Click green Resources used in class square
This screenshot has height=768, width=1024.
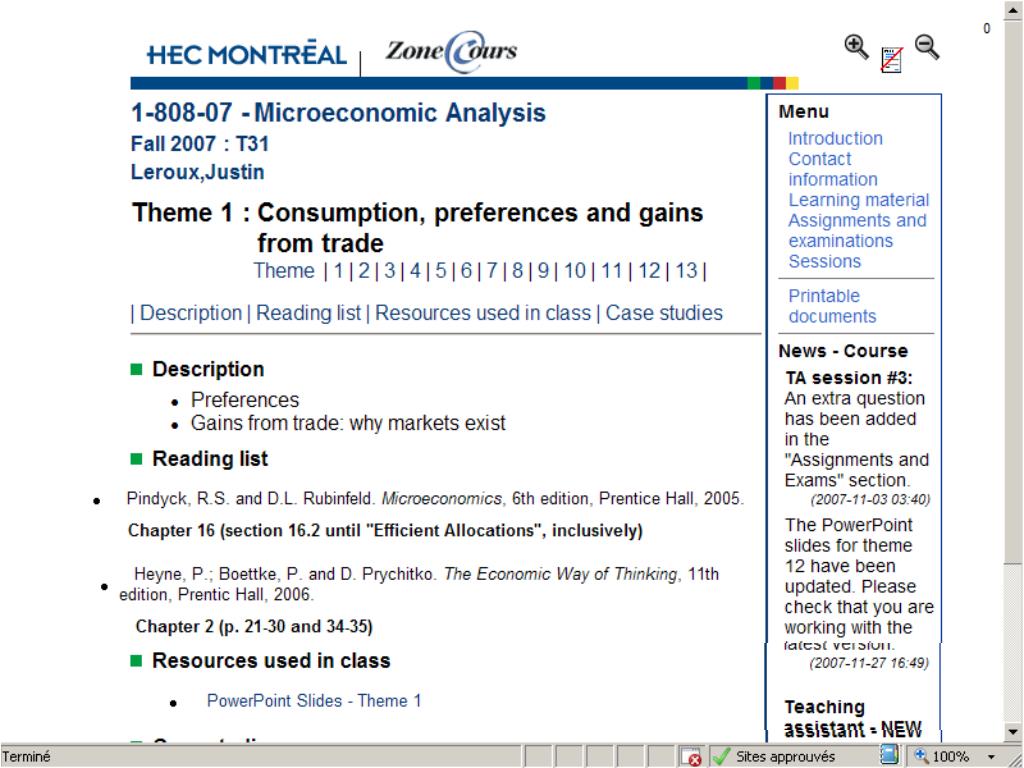136,661
